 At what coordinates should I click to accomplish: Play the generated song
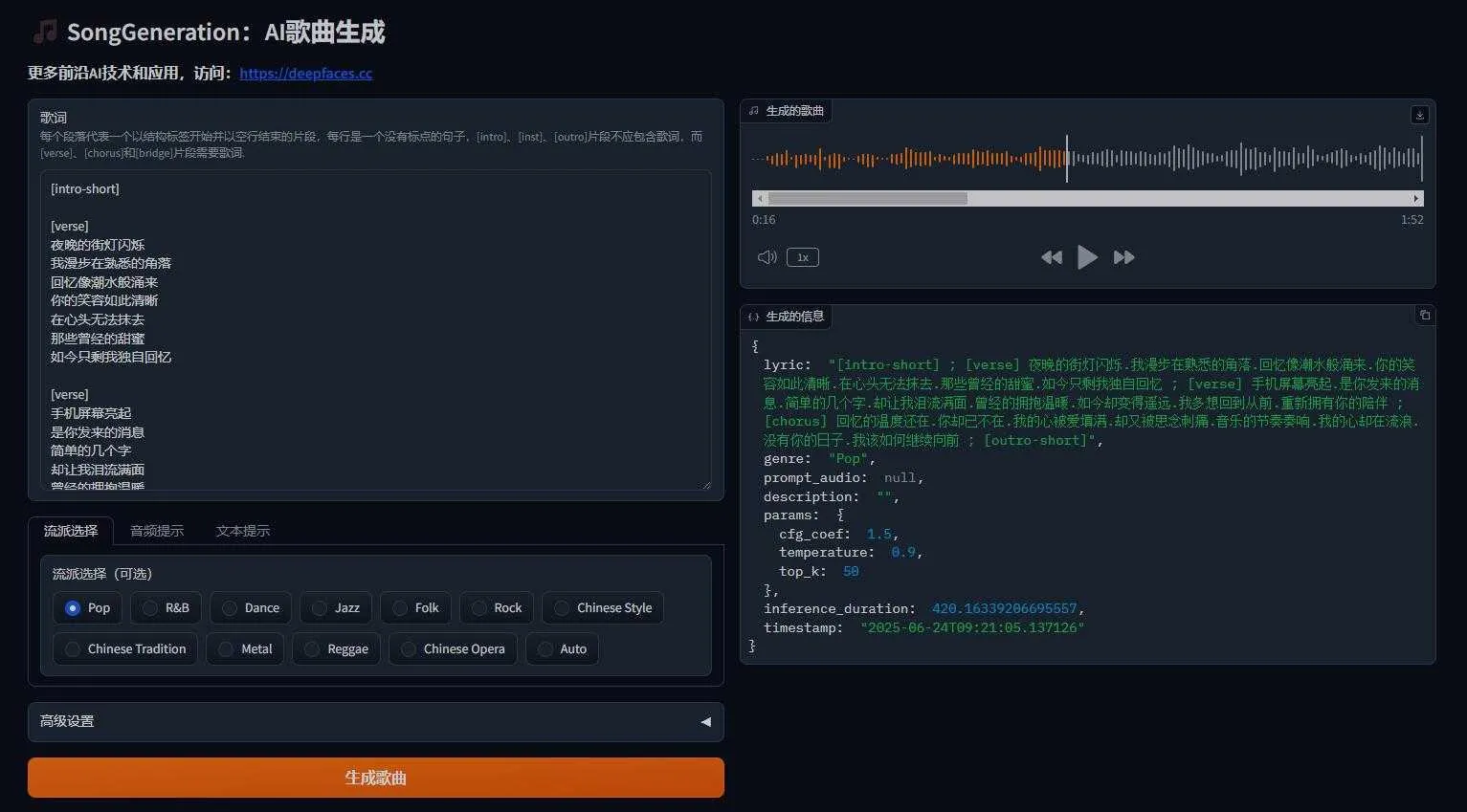click(1087, 257)
